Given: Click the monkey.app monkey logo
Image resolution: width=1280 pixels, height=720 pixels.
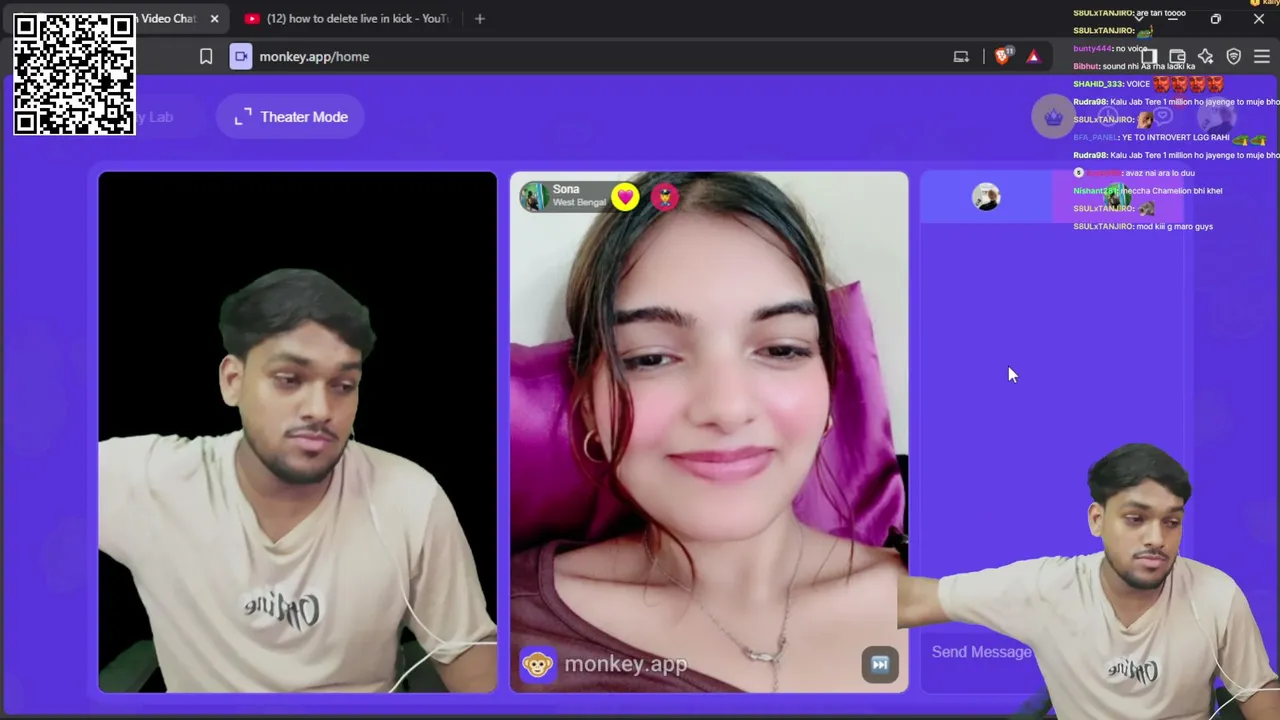Looking at the screenshot, I should click(537, 664).
